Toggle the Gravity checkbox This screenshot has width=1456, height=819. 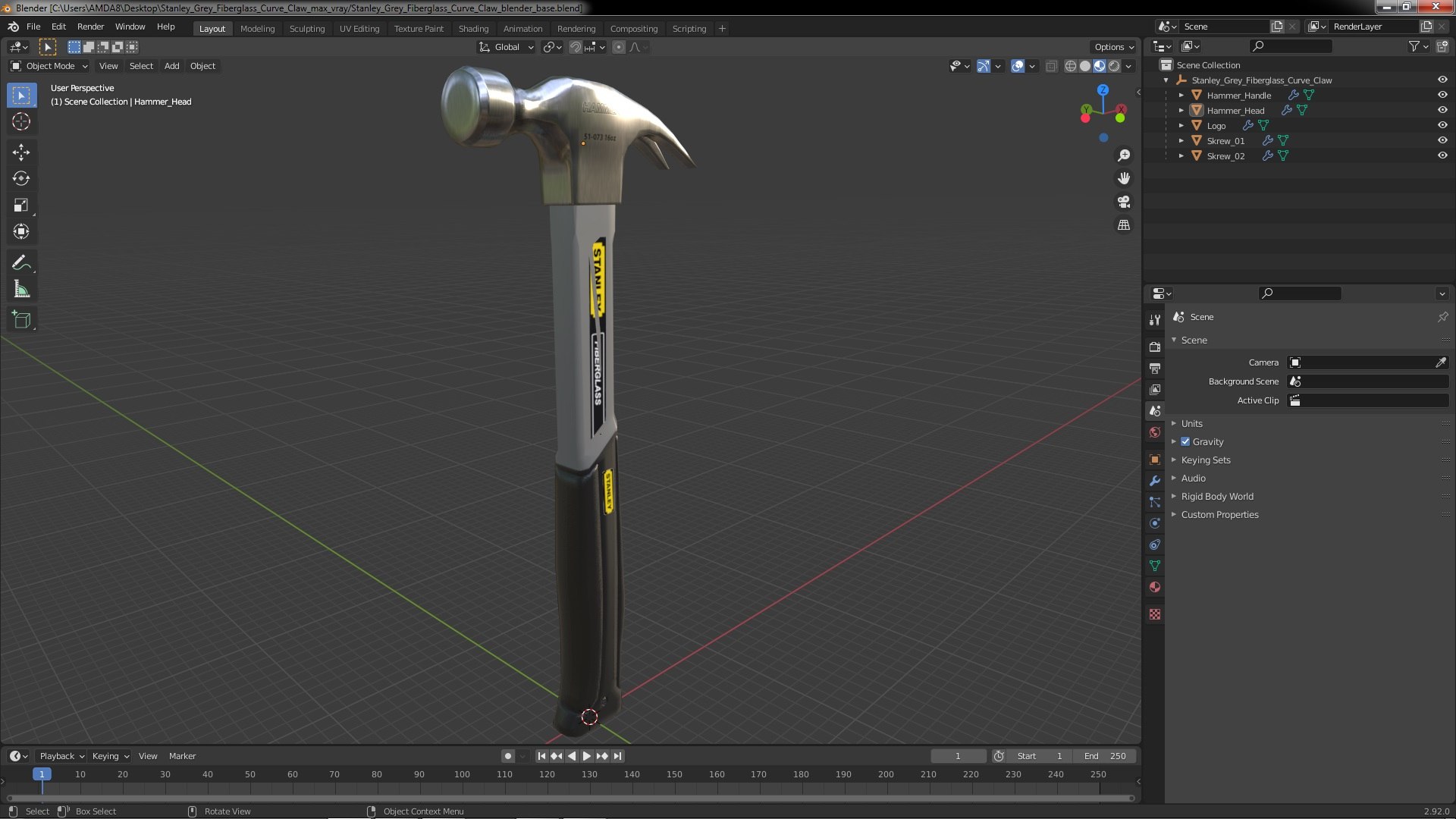[1185, 441]
